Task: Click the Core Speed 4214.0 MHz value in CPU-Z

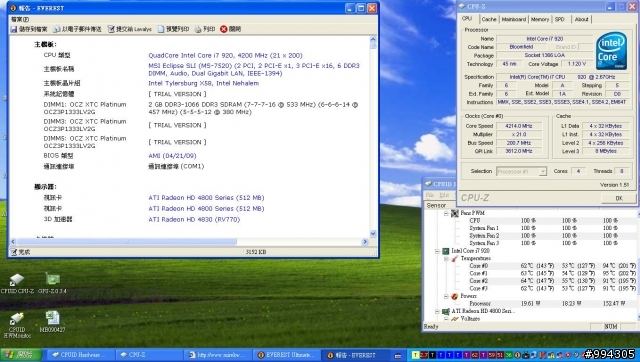Action: point(519,126)
